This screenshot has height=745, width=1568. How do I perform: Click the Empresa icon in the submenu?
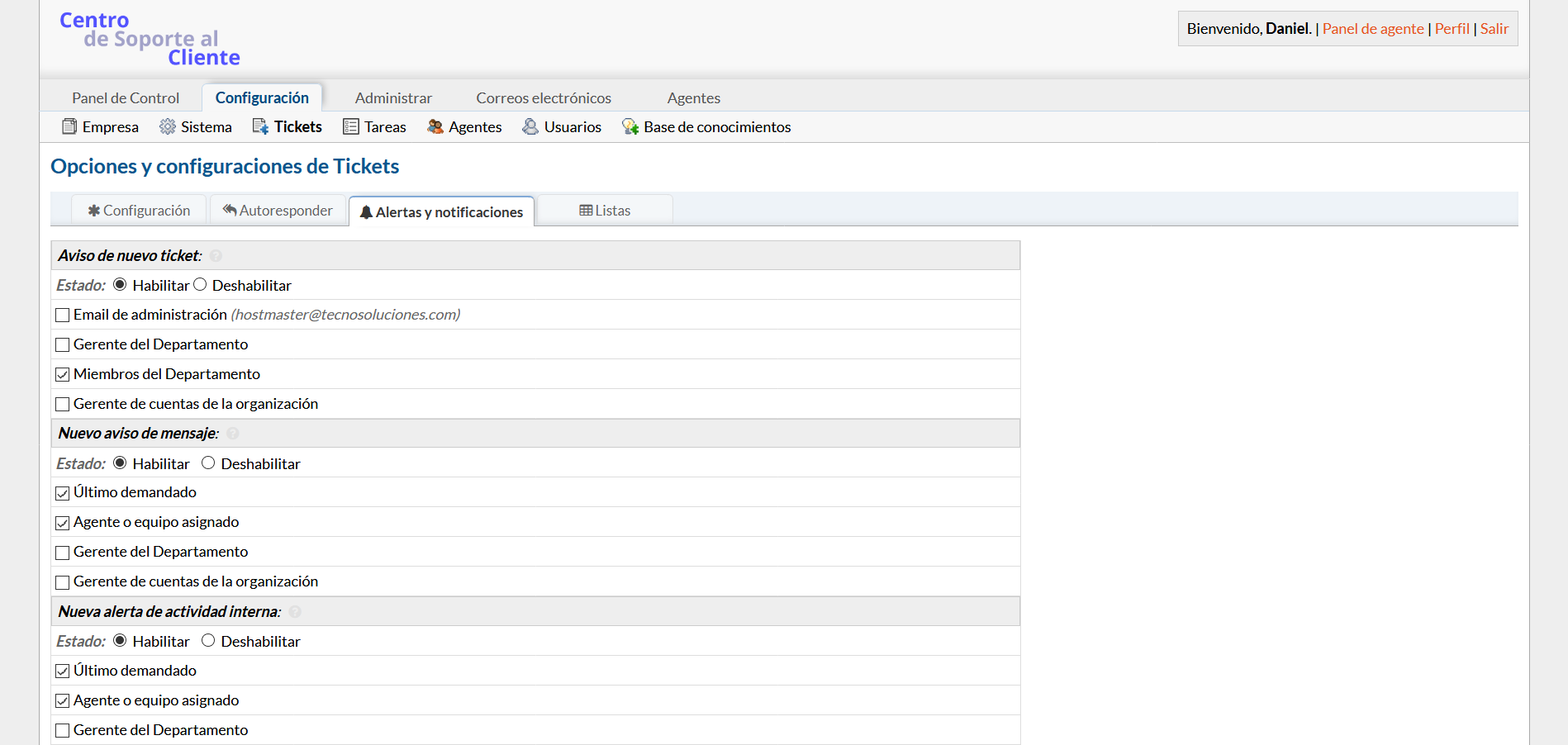click(69, 126)
